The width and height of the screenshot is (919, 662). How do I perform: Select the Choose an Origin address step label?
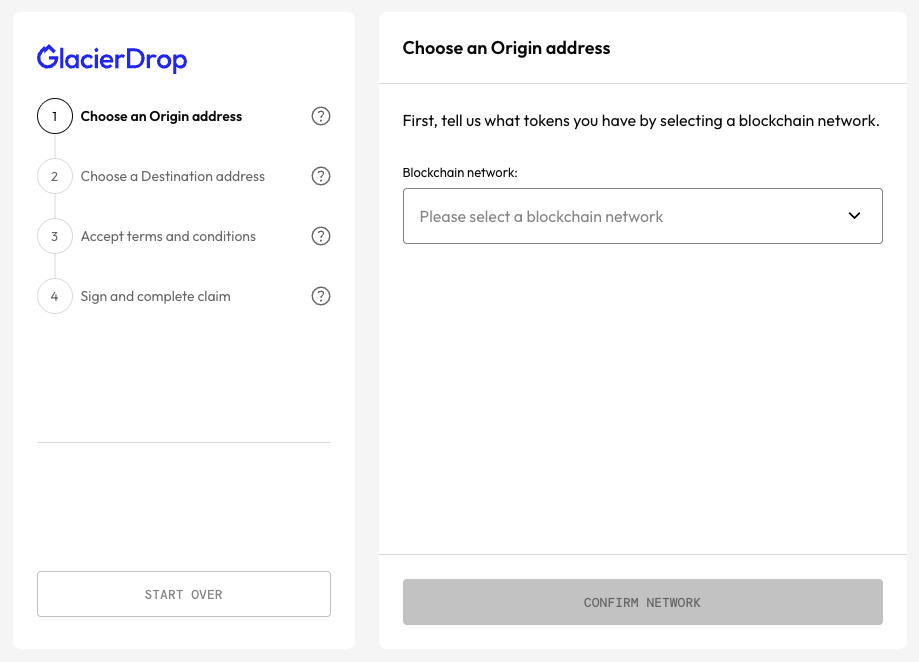pos(161,116)
